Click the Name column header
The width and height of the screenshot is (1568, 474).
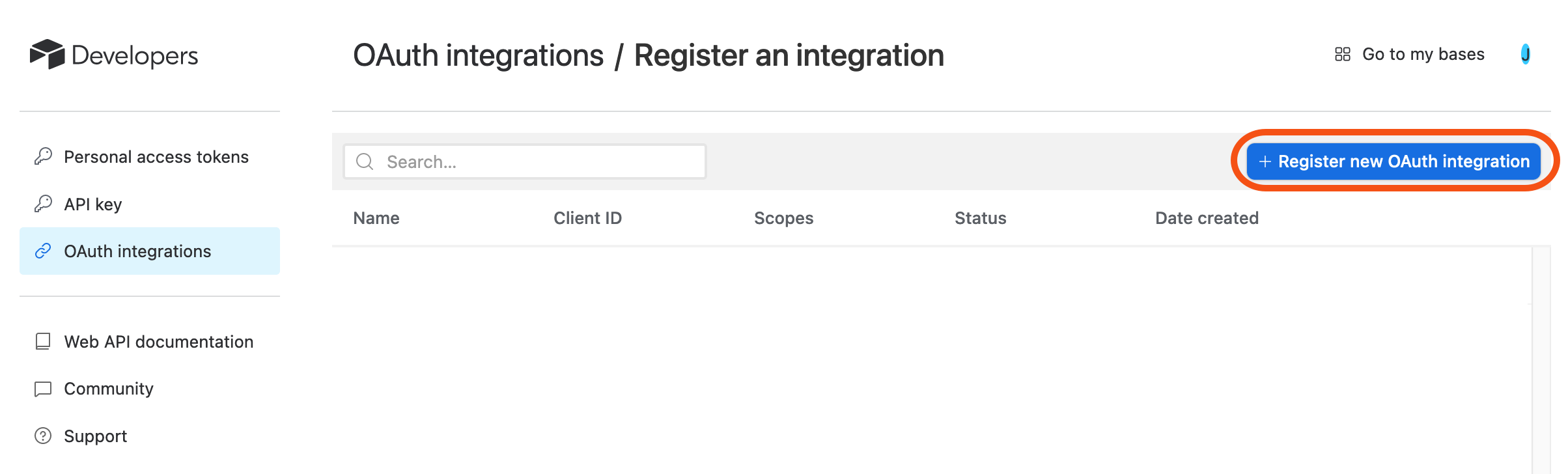point(376,218)
